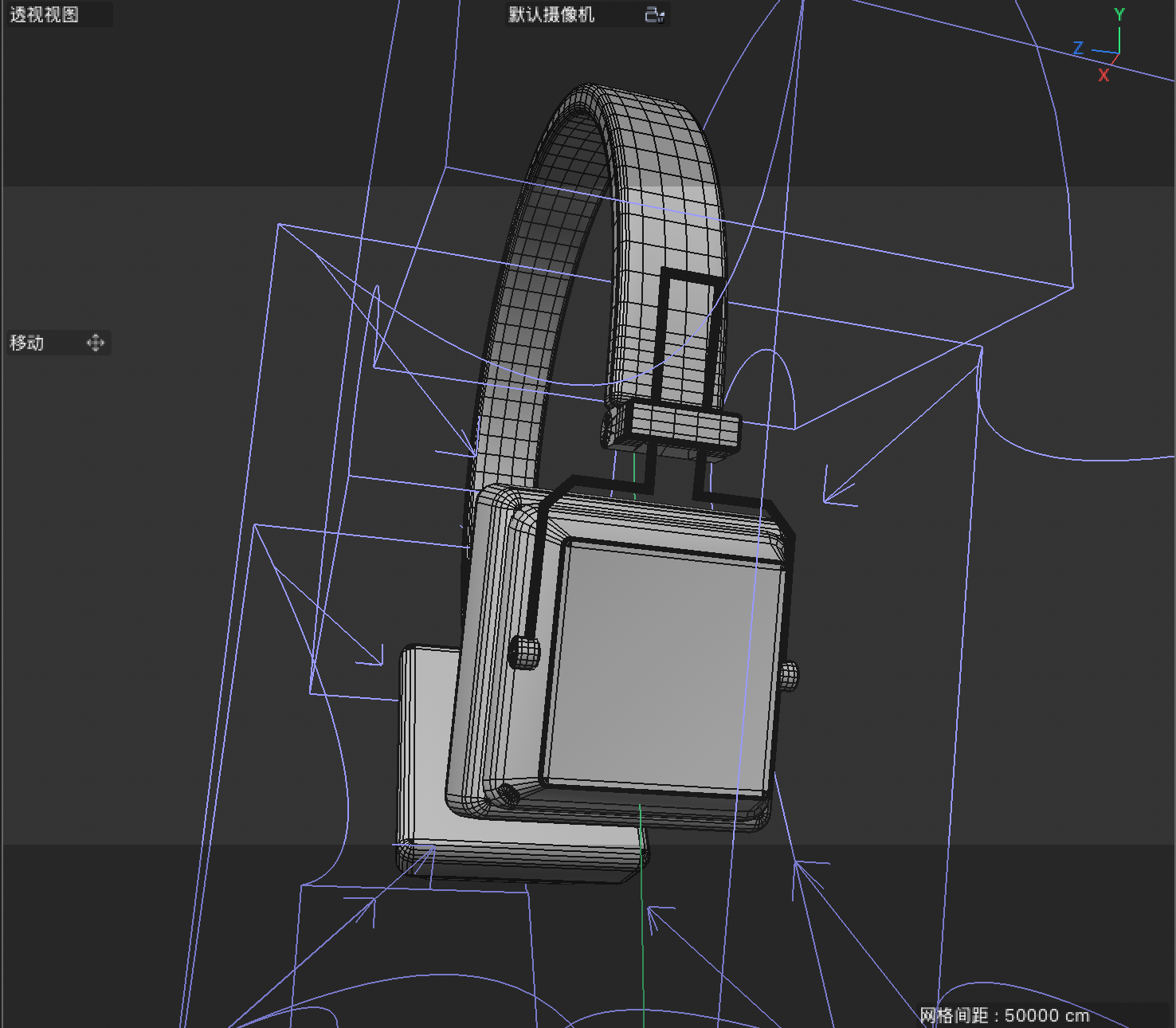Open the 透视视图 view label
Screen dimensions: 1176x1028
[x=45, y=14]
